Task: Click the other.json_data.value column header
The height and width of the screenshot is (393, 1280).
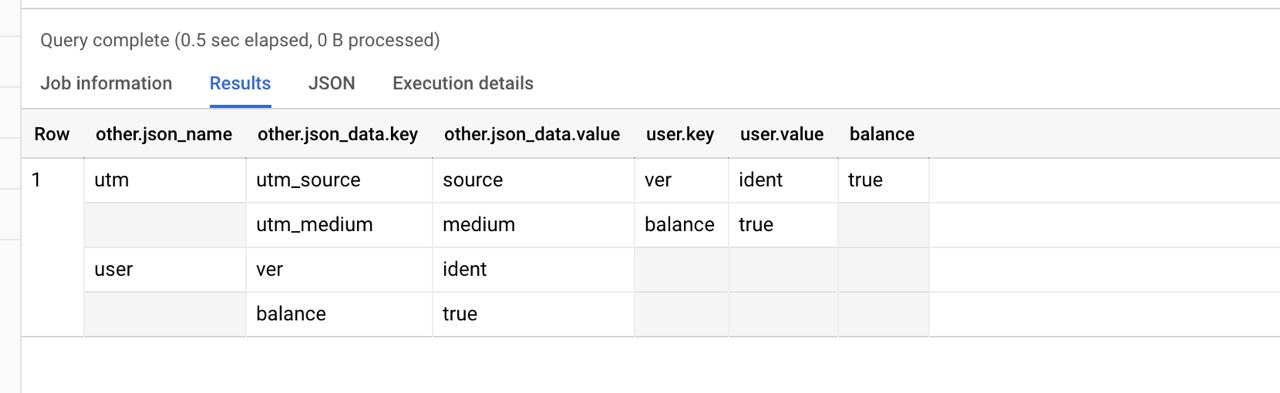Action: (x=532, y=134)
